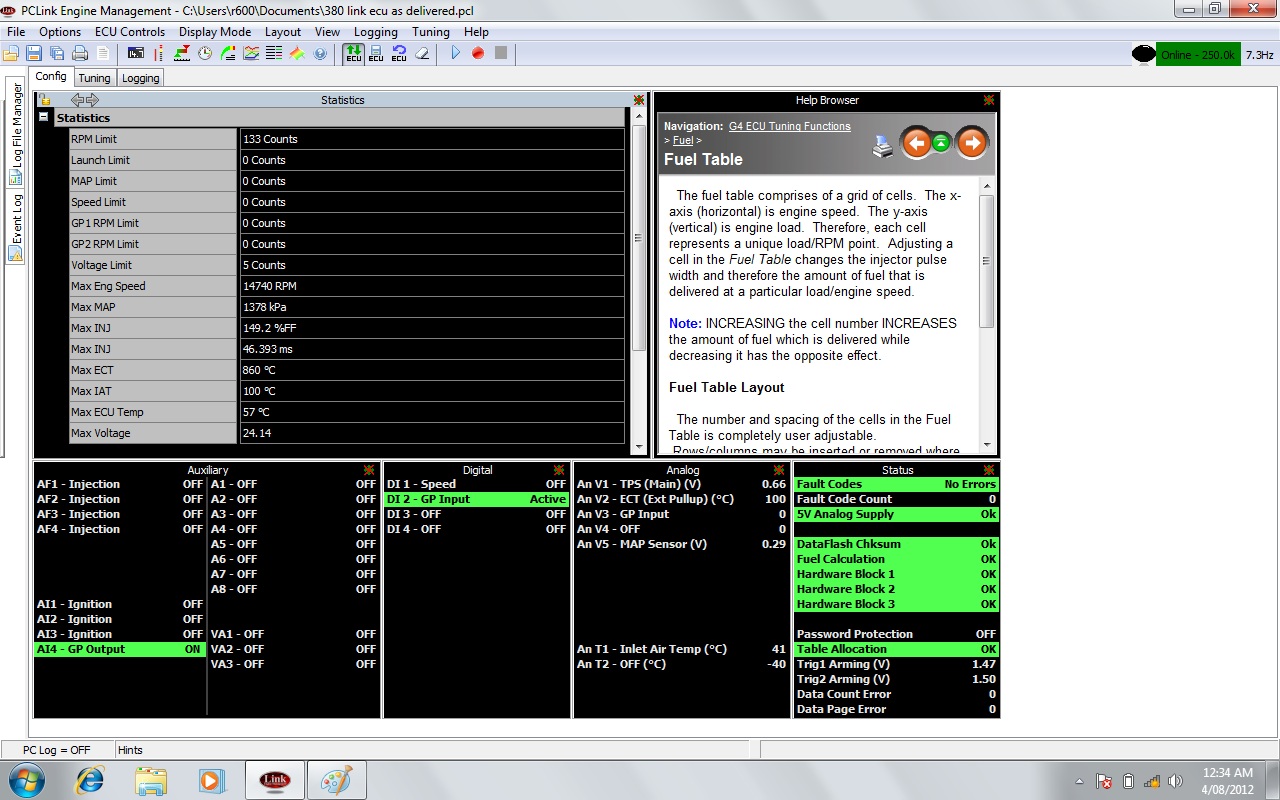Toggle the ECU connection button with green arrows

[x=353, y=53]
